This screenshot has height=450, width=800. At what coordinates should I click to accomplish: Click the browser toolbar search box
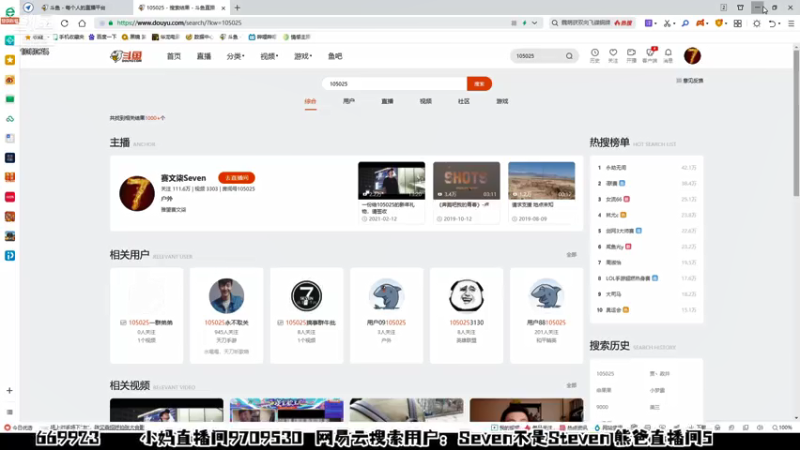pyautogui.click(x=593, y=23)
